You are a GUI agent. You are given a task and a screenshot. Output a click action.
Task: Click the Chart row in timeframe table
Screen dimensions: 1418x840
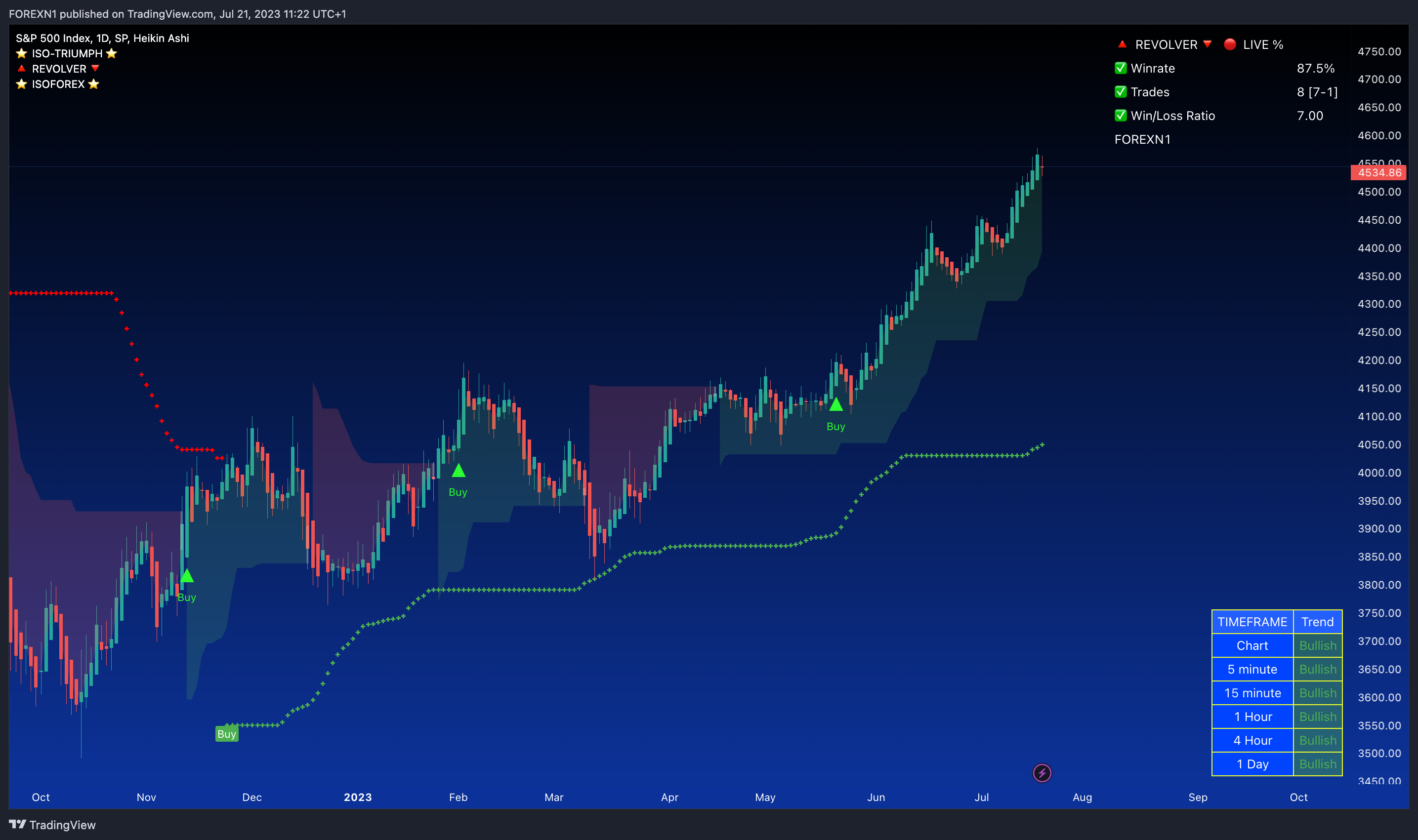[1276, 645]
